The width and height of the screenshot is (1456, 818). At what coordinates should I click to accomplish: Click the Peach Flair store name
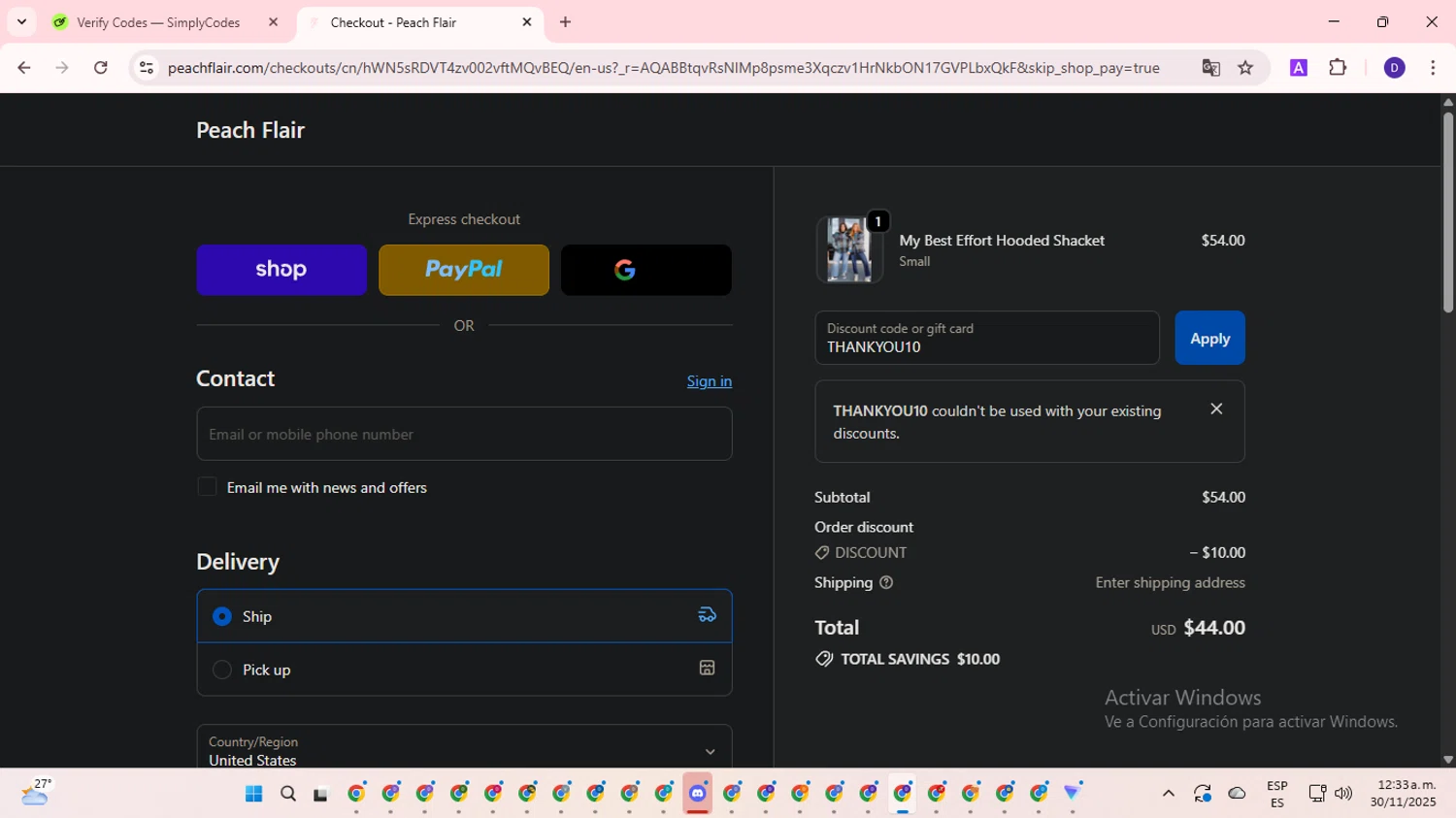250,130
